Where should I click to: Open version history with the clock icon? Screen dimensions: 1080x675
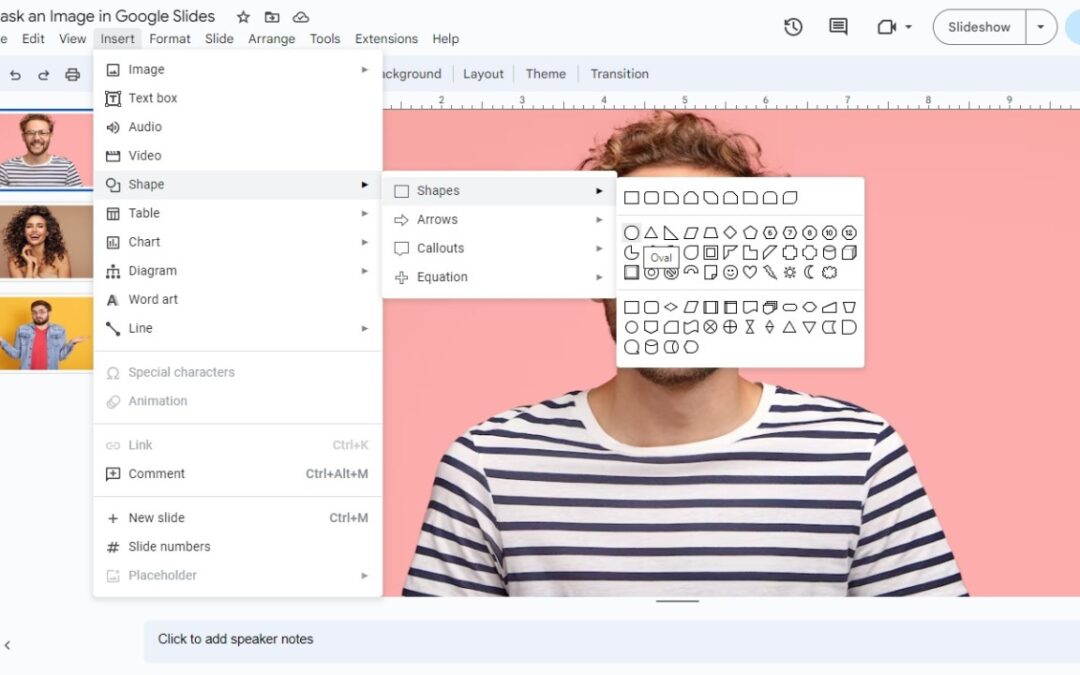793,27
